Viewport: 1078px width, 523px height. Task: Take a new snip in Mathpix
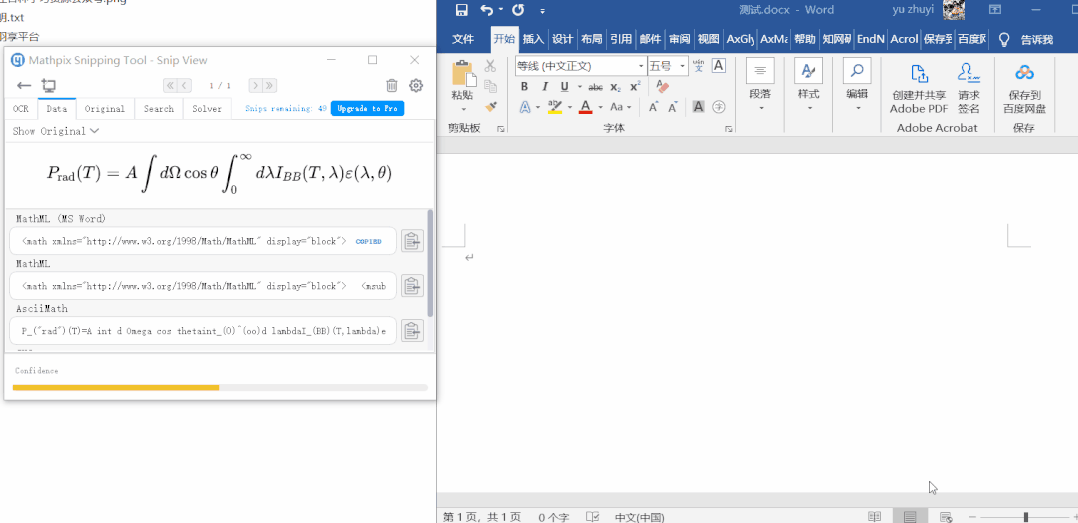48,86
